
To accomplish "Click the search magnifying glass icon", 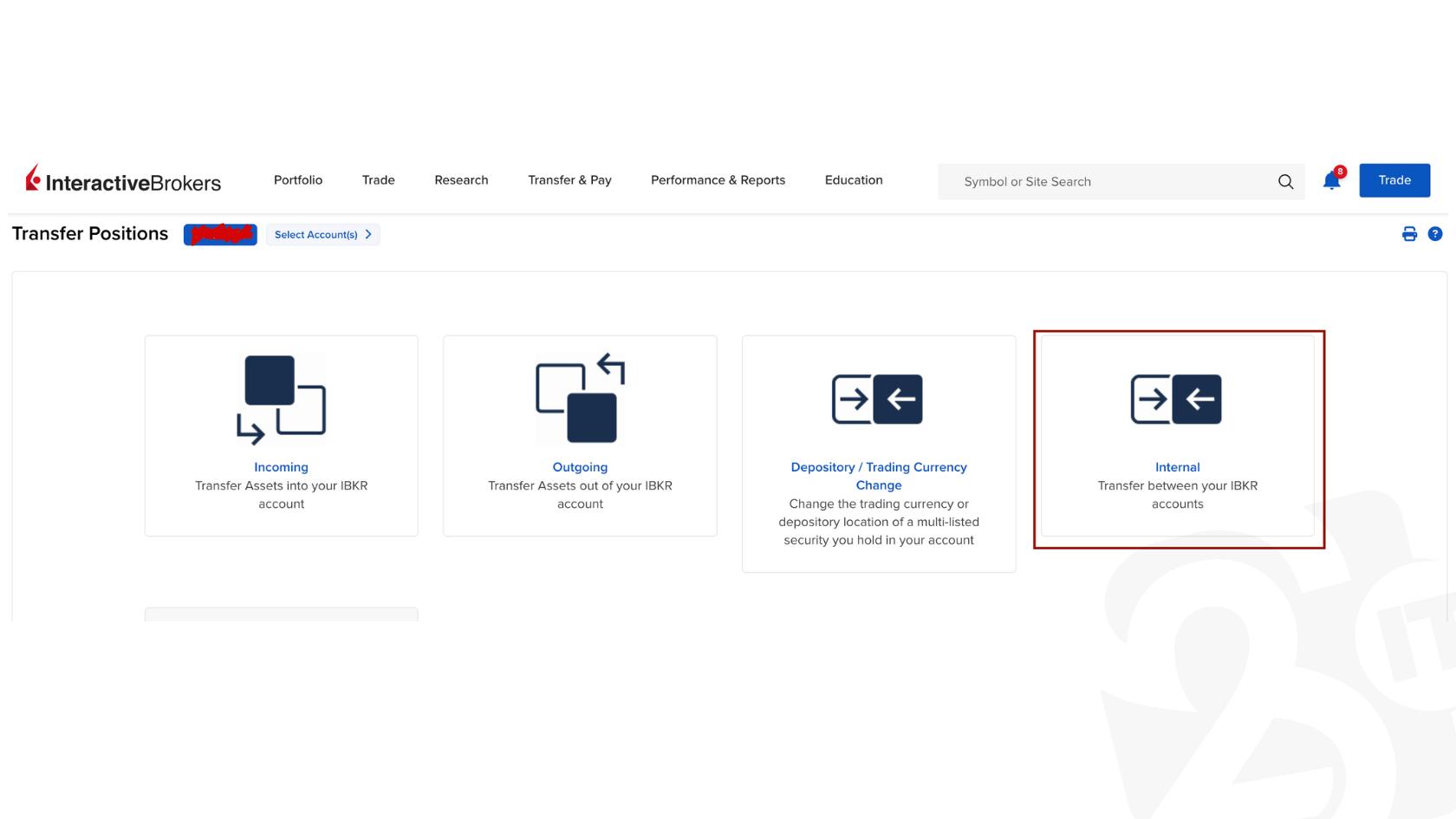I will point(1285,182).
